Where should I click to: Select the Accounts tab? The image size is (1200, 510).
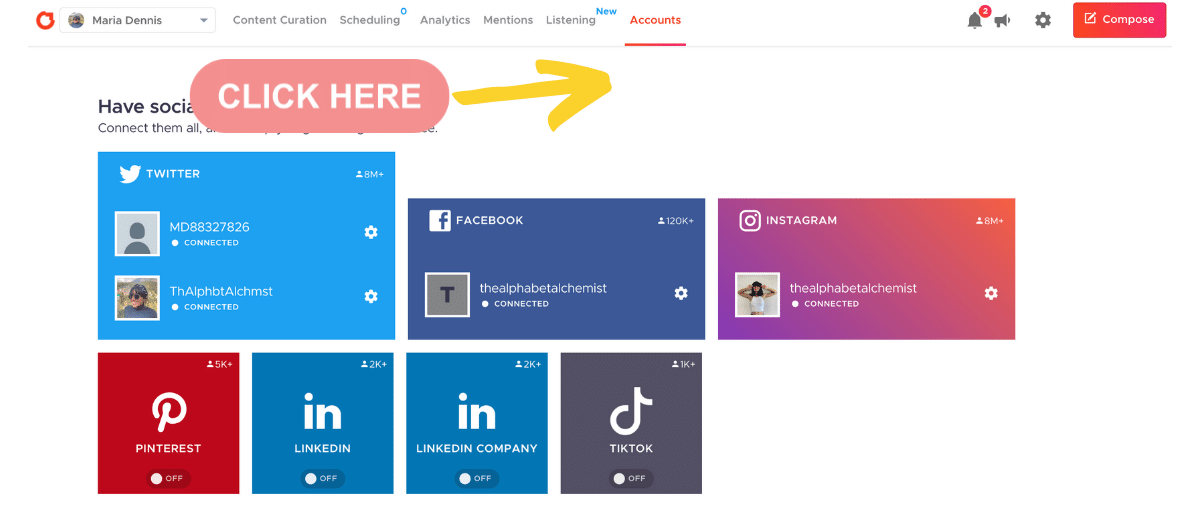[x=655, y=20]
